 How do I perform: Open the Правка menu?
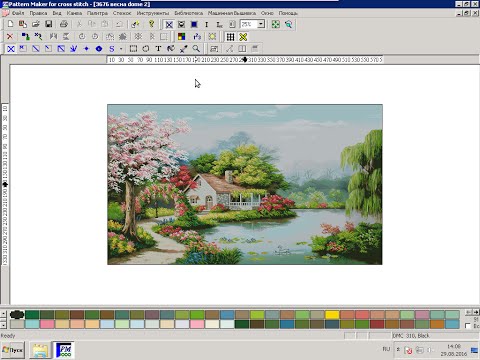(x=38, y=13)
